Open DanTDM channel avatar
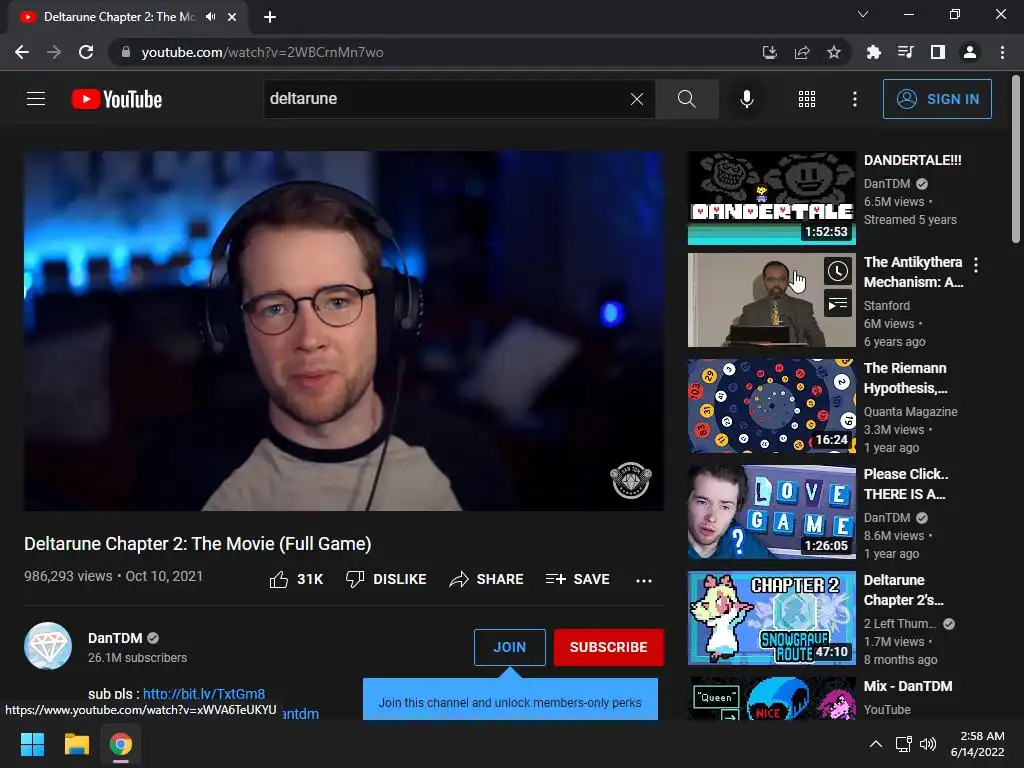This screenshot has width=1024, height=768. (48, 646)
